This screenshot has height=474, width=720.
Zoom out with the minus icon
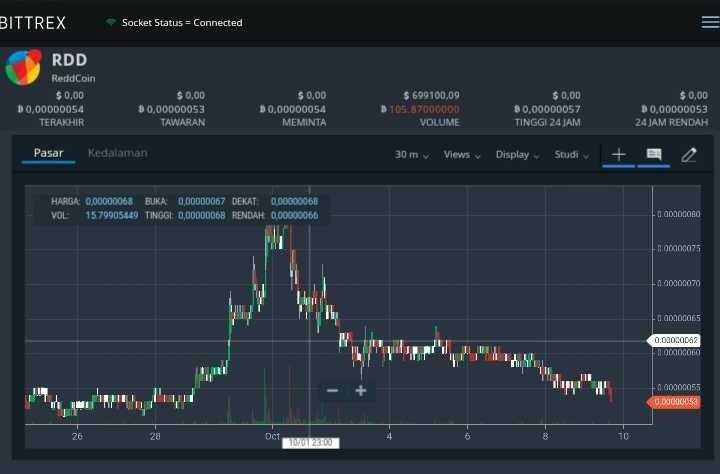[332, 391]
